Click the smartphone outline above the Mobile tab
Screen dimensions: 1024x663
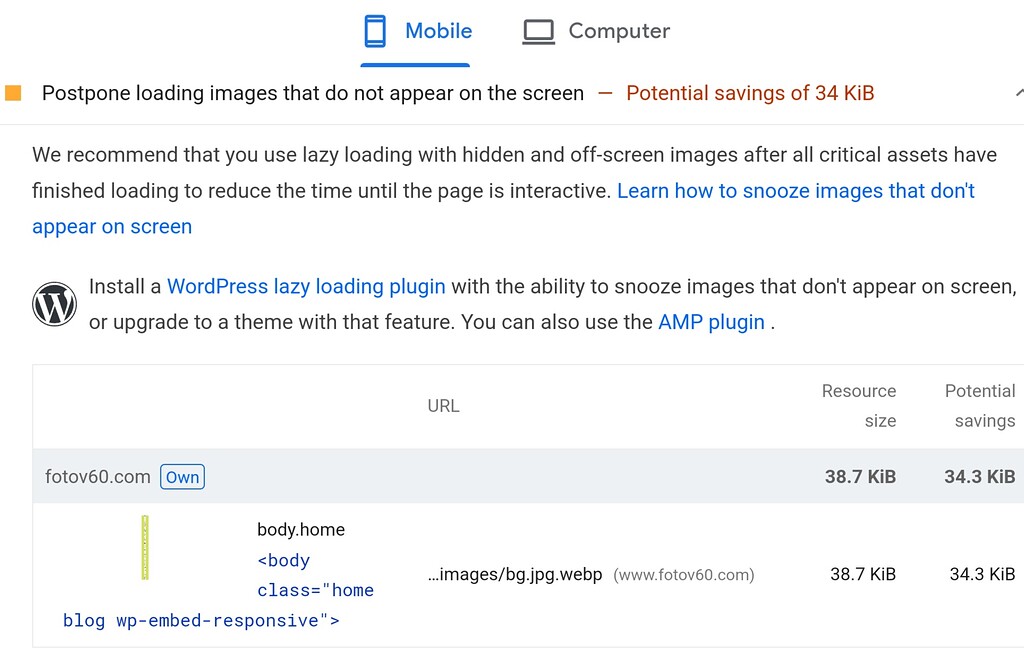click(375, 30)
